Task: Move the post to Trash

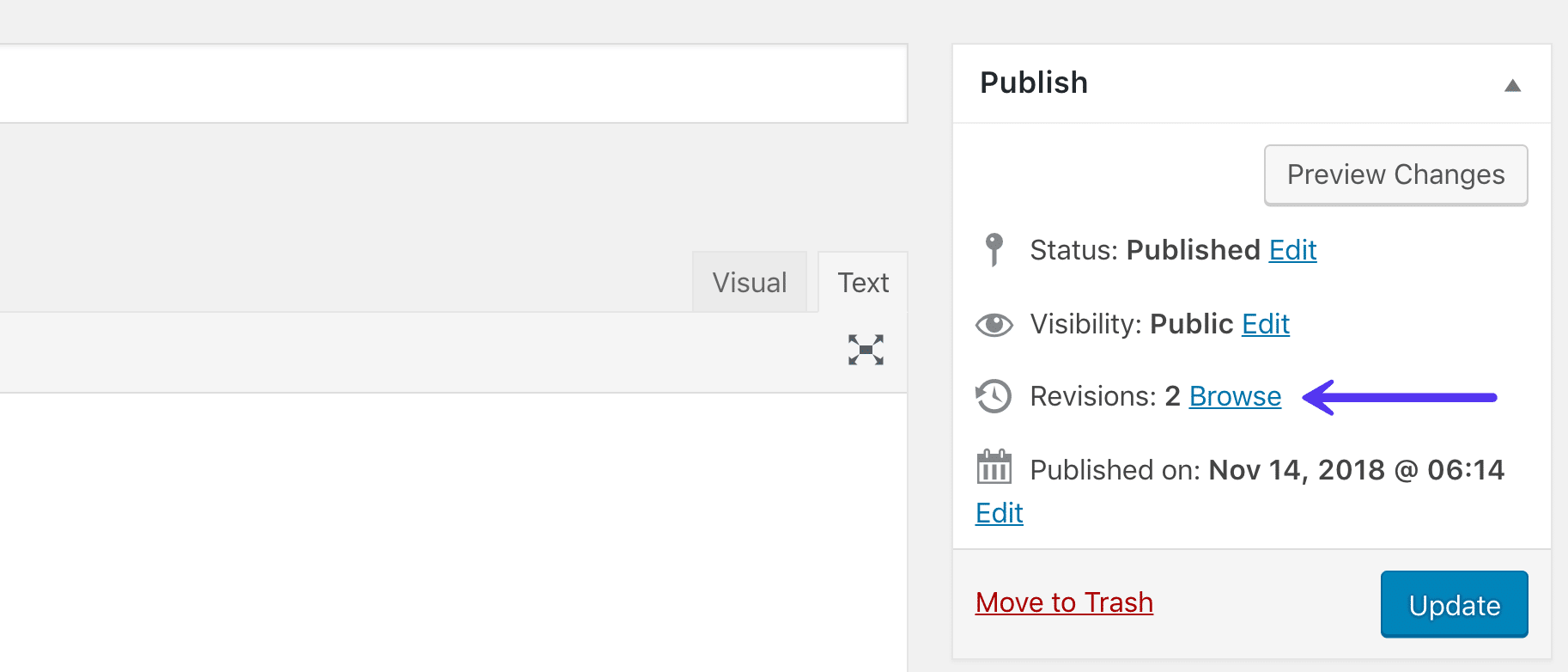Action: coord(1064,602)
